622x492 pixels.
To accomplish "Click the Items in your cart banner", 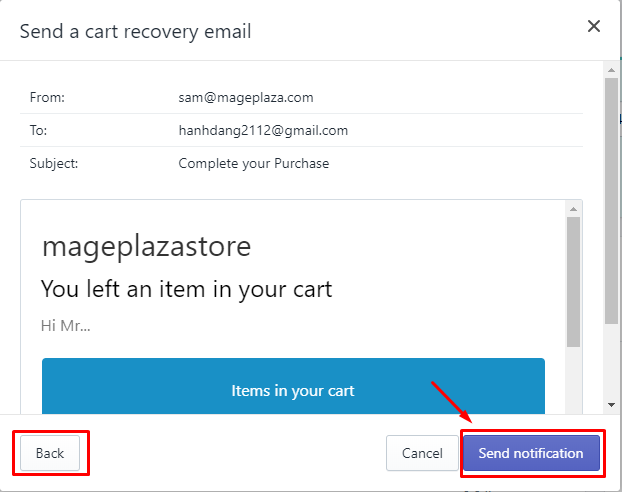I will coord(293,386).
